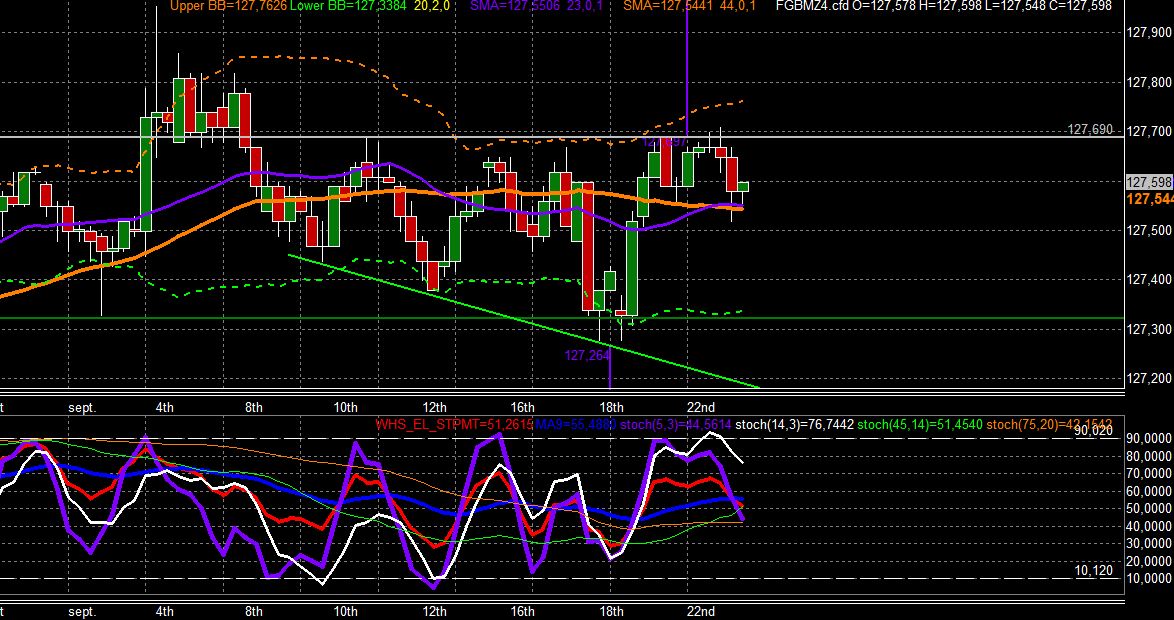This screenshot has width=1174, height=620.
Task: Click 18th on the price chart date axis
Action: pos(612,407)
